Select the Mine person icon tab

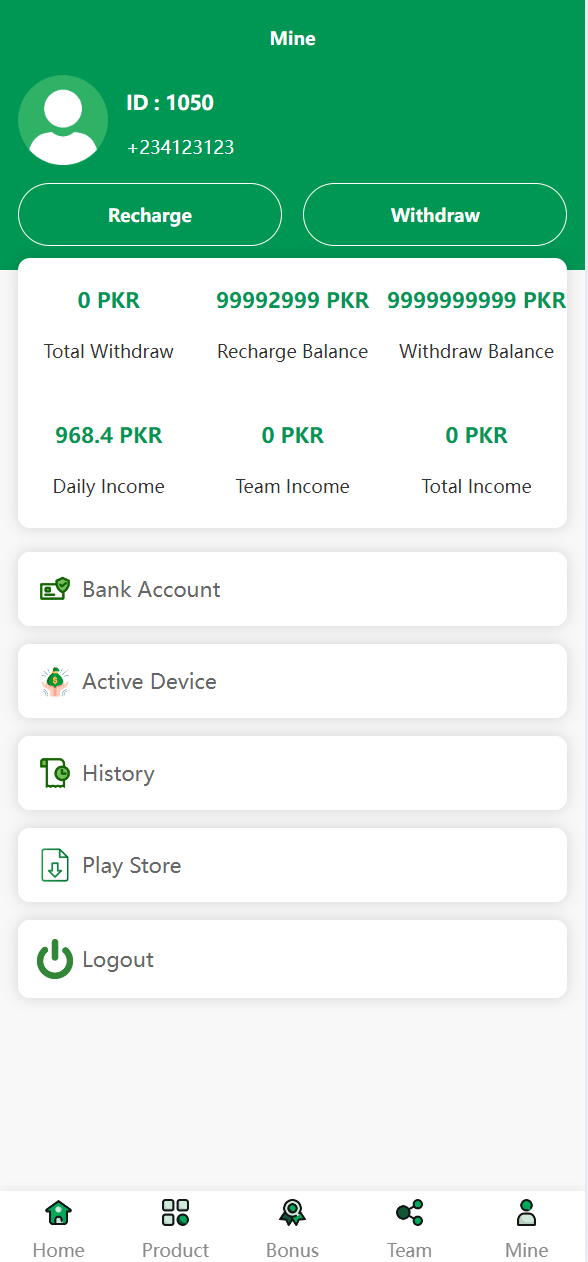tap(526, 1213)
